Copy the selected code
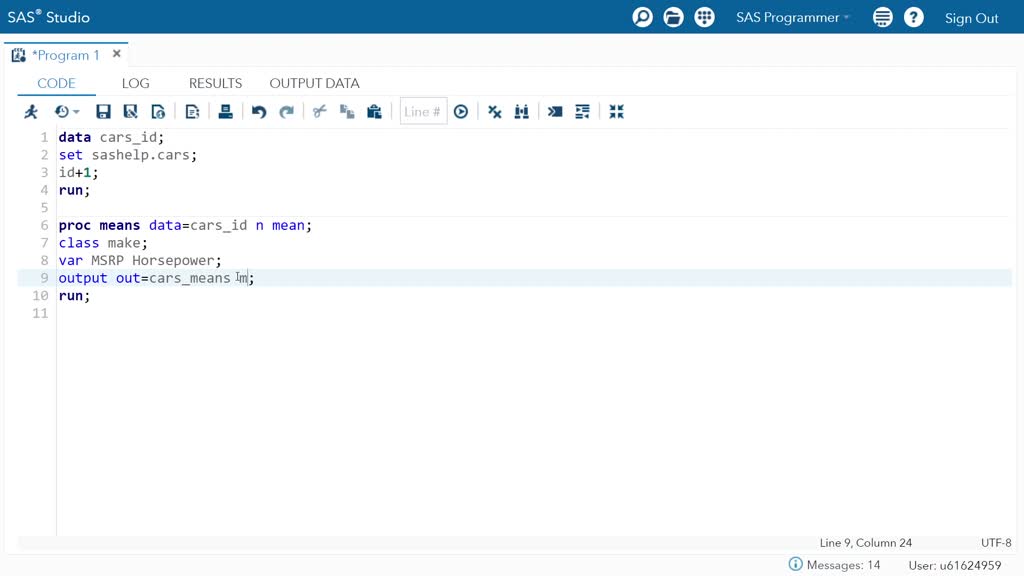The image size is (1024, 576). click(x=347, y=112)
